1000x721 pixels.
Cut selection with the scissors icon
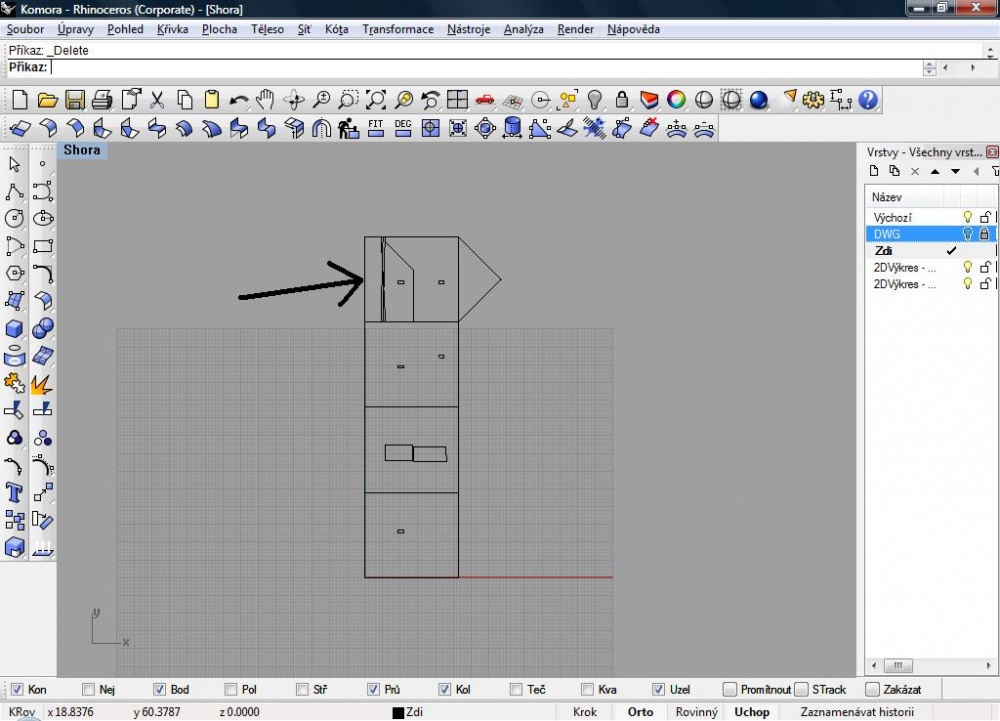157,99
